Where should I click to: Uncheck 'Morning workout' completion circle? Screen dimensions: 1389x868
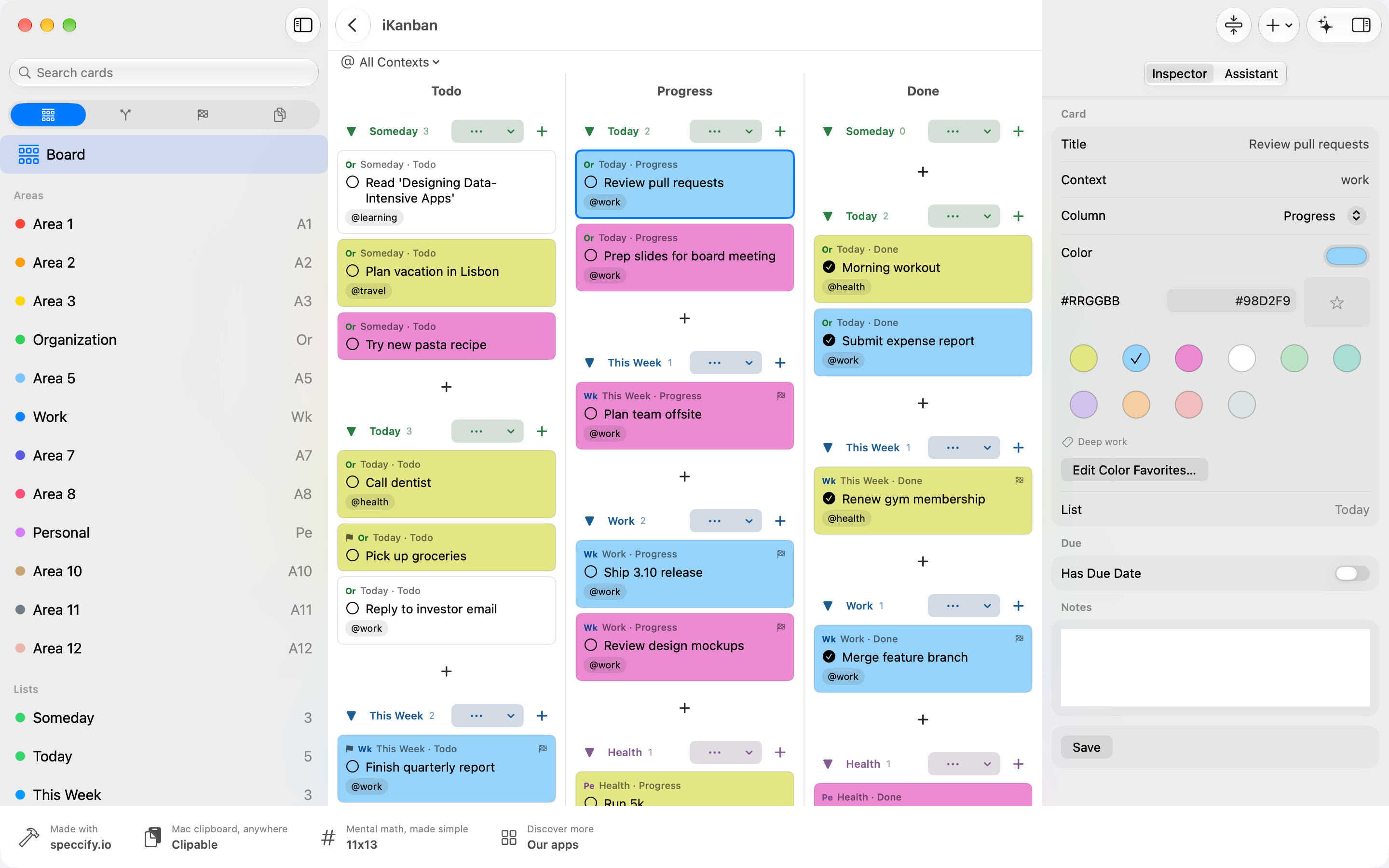click(829, 268)
